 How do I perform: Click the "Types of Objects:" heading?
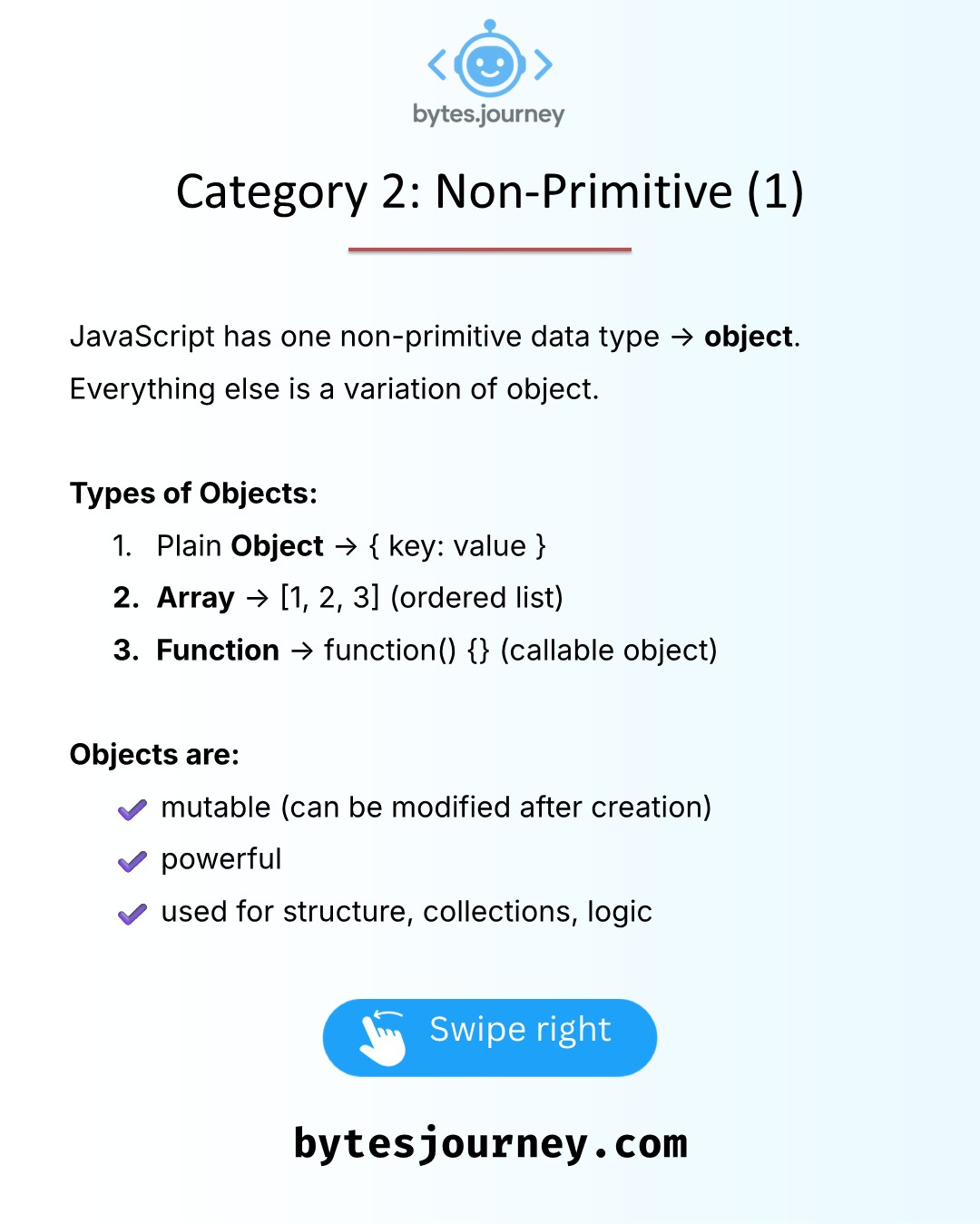pyautogui.click(x=193, y=494)
